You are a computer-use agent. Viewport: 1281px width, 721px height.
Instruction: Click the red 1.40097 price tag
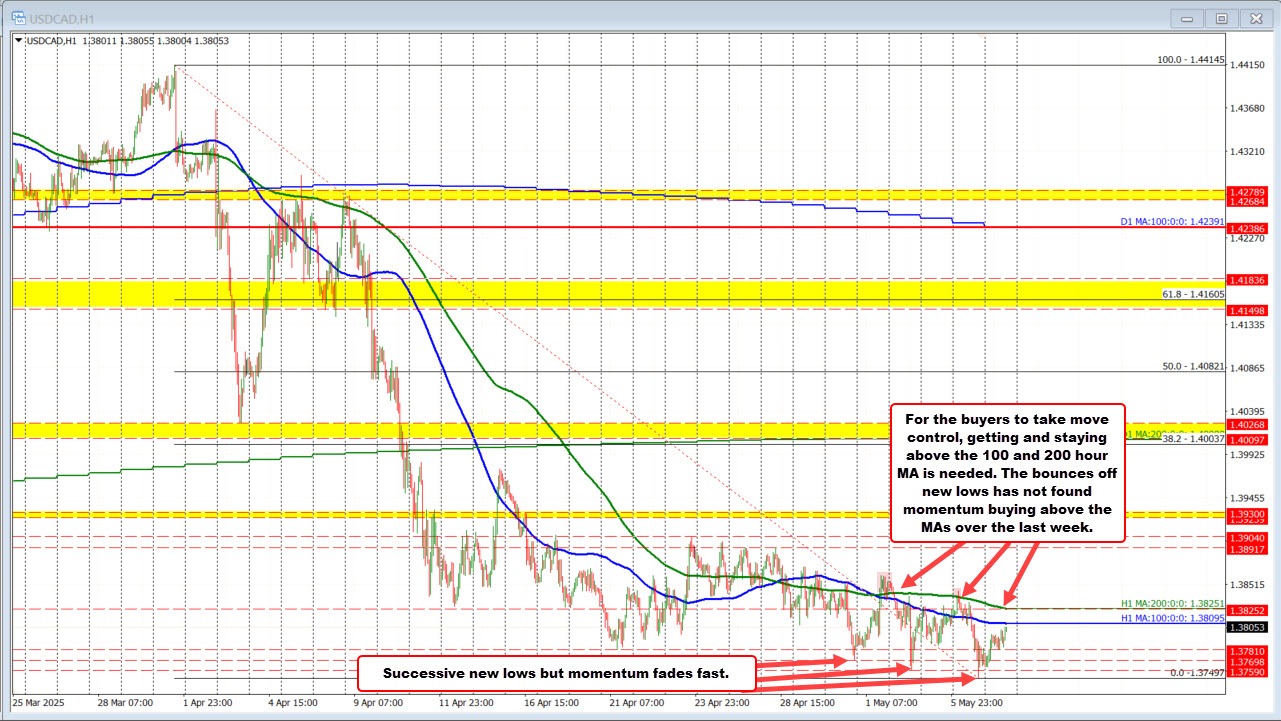[1248, 440]
